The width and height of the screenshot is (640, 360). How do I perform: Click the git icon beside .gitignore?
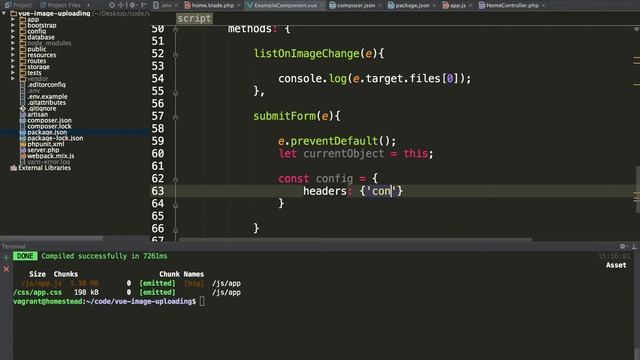coord(23,109)
